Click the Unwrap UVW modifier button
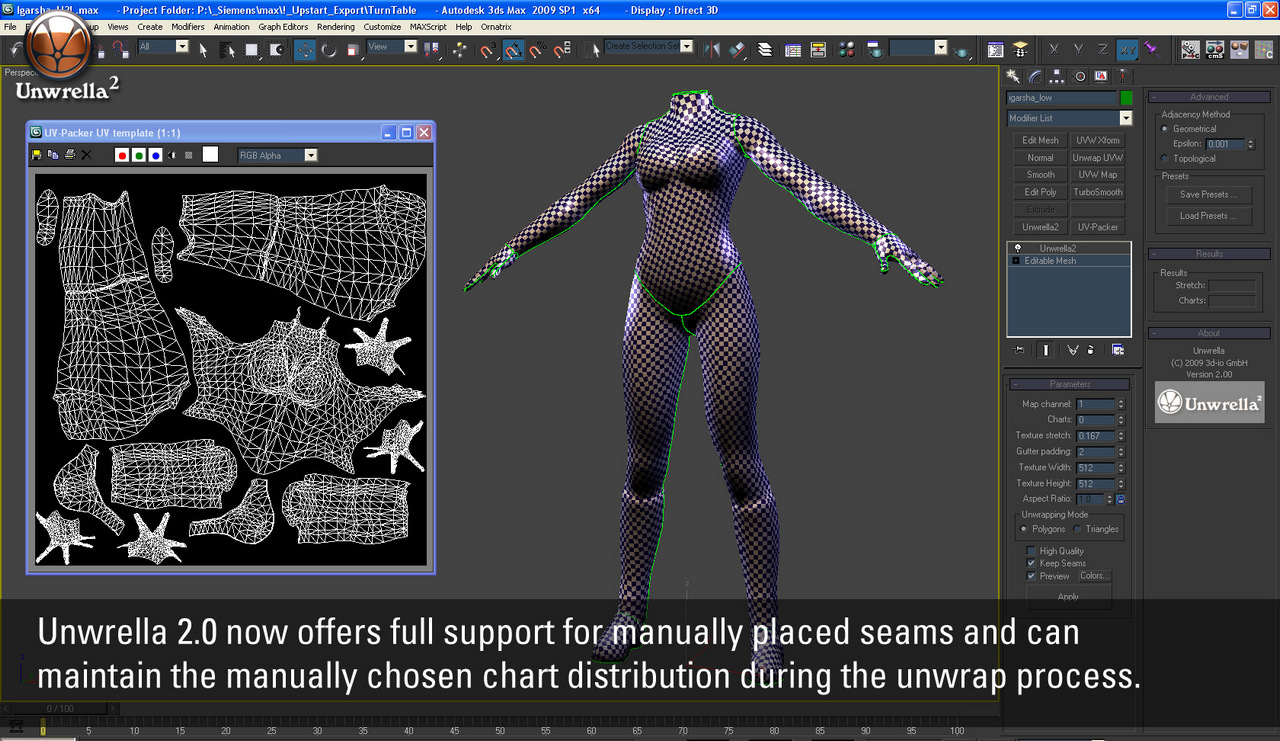This screenshot has width=1280, height=741. tap(1097, 158)
